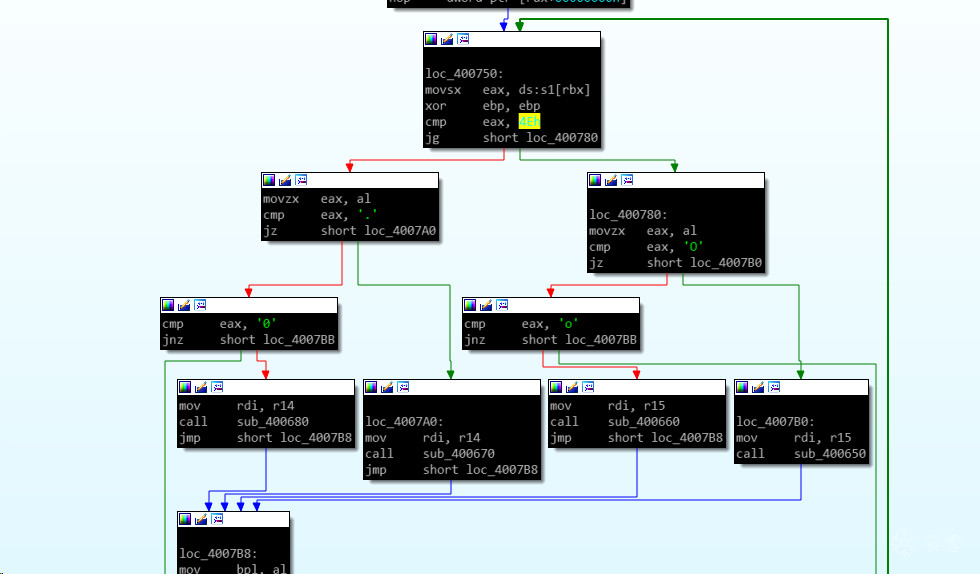Click the loc_400780: label
Screen dimensions: 980x574
(x=628, y=214)
